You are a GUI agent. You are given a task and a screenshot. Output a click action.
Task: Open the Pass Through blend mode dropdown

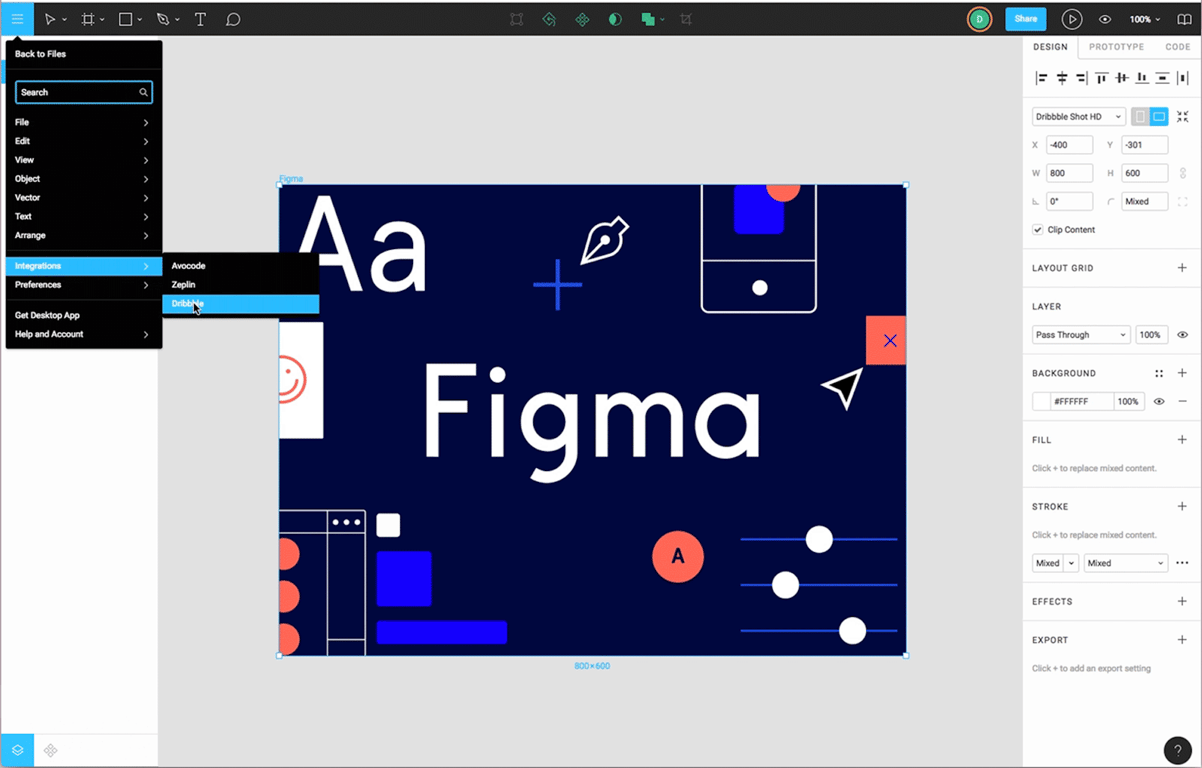(x=1080, y=335)
